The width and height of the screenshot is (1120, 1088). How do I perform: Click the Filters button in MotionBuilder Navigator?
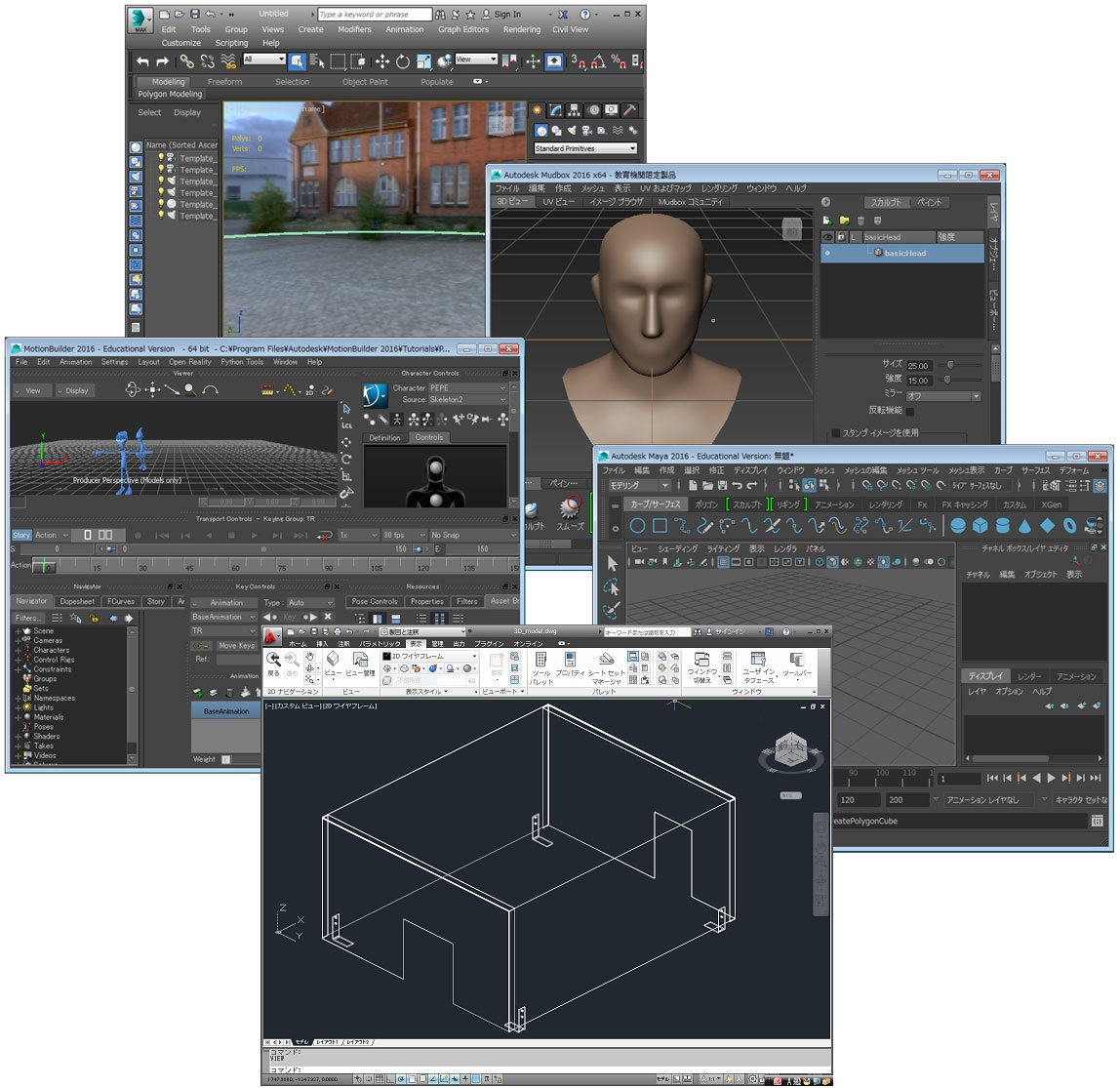pos(28,619)
